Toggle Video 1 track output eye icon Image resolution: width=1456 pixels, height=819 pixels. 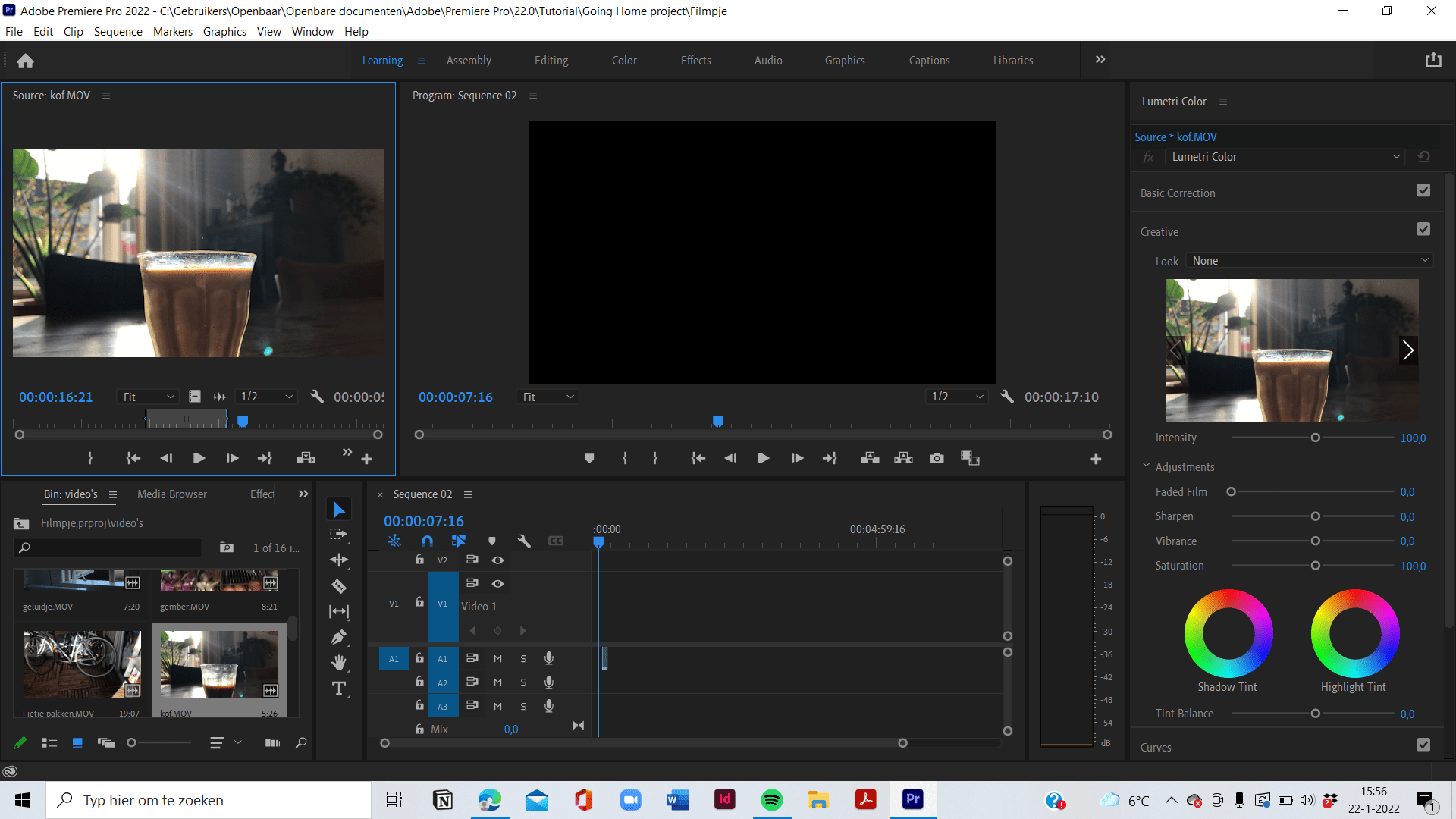(498, 583)
